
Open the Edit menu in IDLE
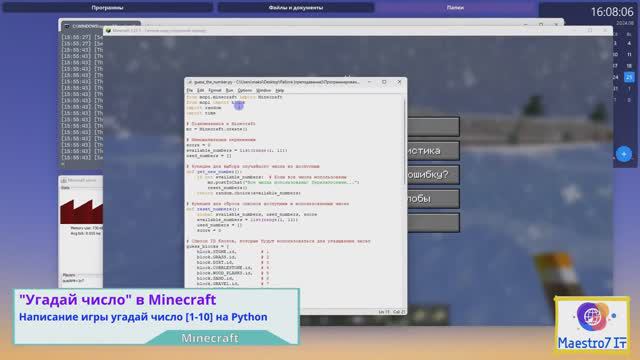(x=200, y=90)
